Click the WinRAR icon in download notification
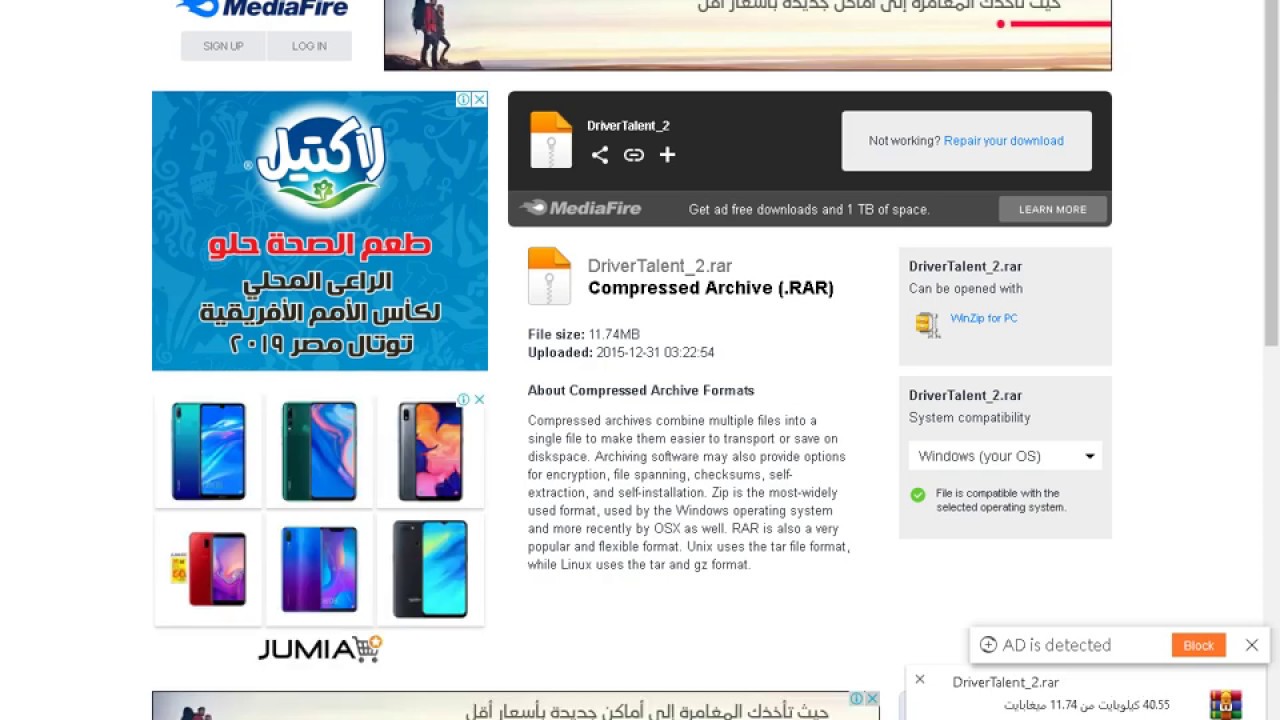The image size is (1280, 720). coord(1225,704)
